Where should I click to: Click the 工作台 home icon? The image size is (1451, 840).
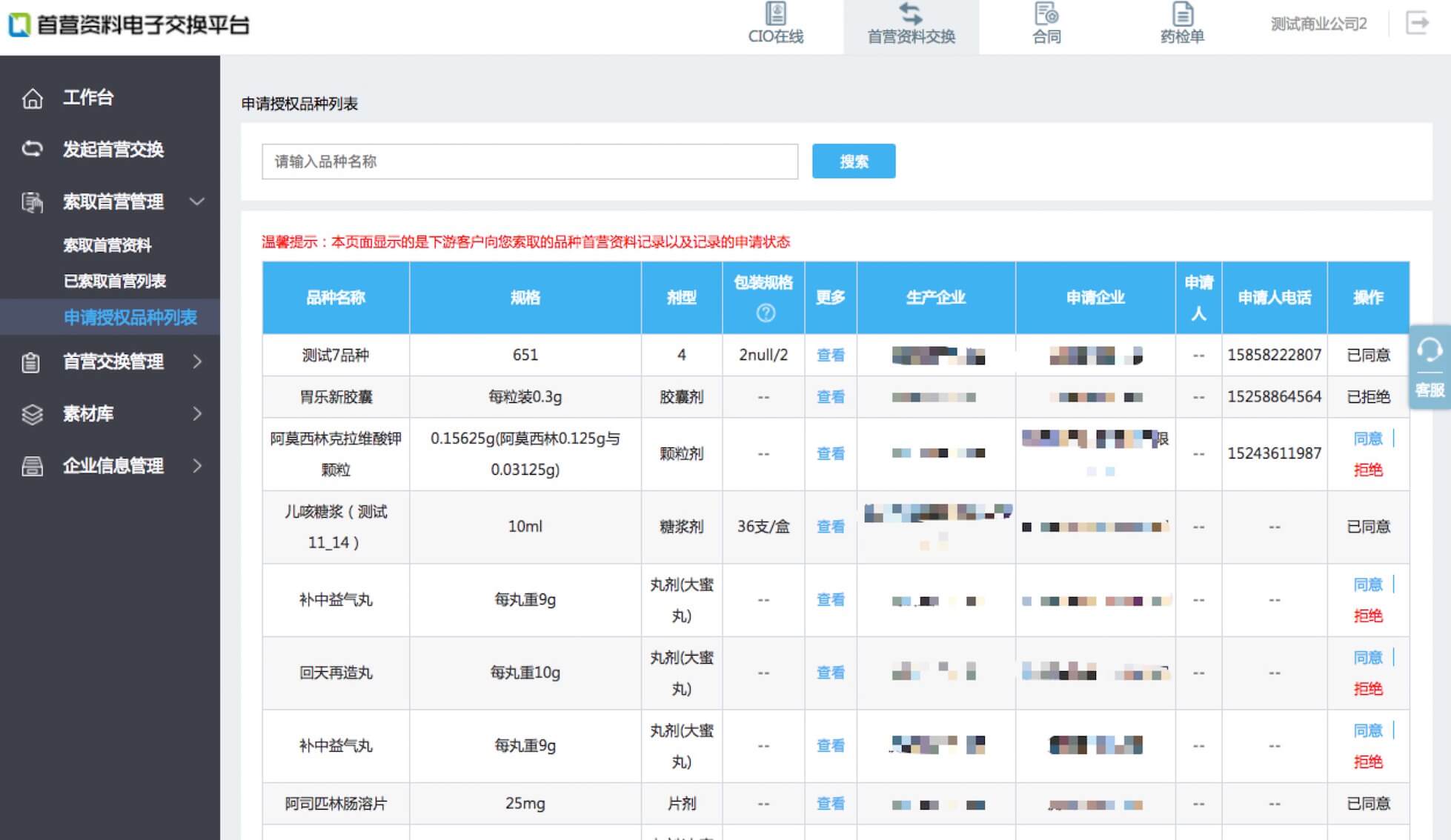[32, 98]
